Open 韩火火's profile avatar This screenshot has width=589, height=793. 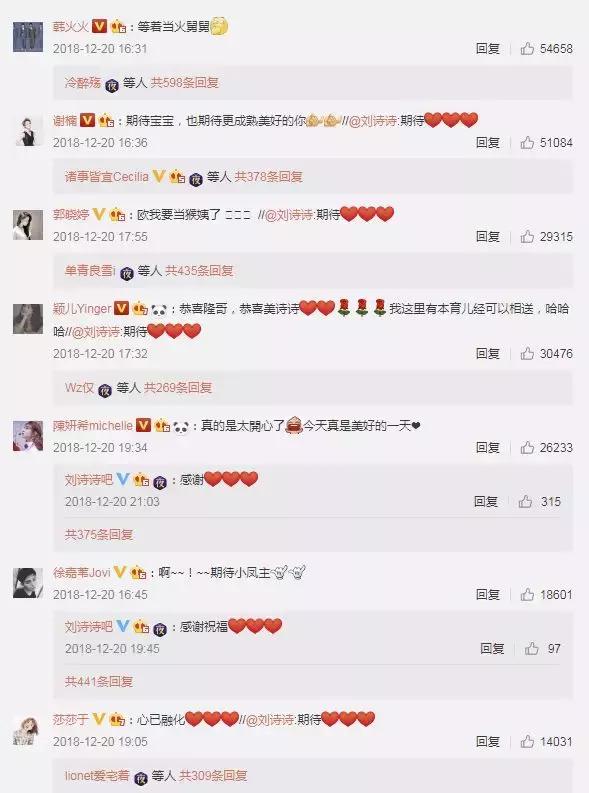[x=28, y=37]
